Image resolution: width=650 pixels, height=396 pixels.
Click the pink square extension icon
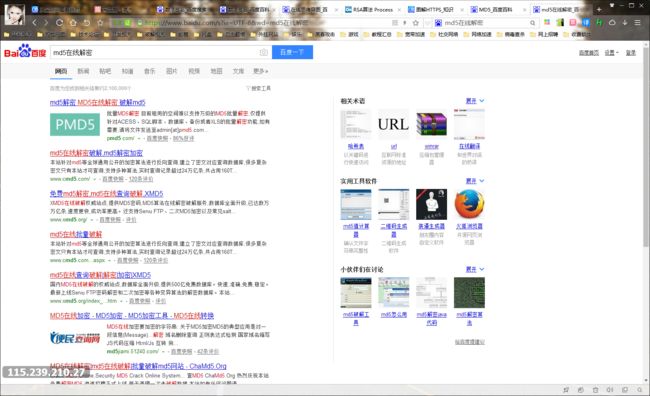[573, 23]
